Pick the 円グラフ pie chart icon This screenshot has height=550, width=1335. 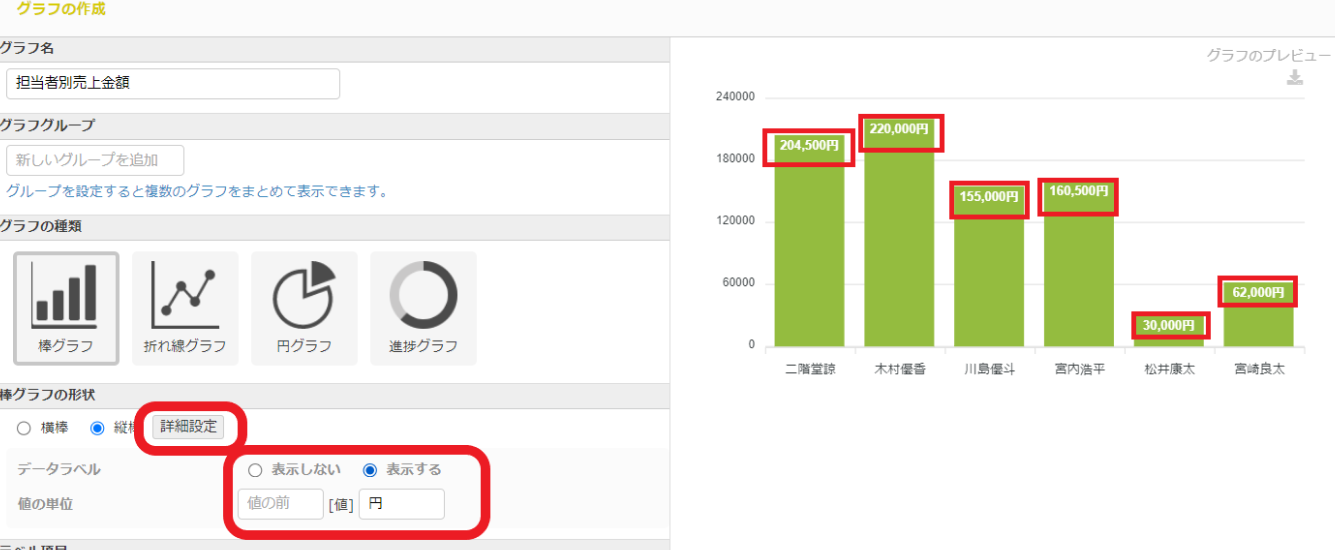tap(304, 307)
